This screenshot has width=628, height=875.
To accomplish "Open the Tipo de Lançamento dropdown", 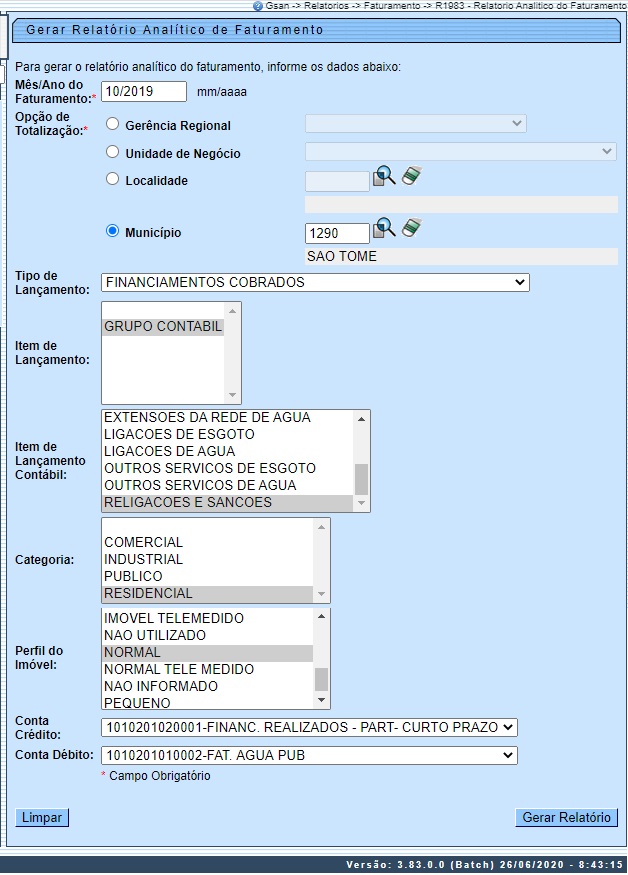I will pos(315,283).
